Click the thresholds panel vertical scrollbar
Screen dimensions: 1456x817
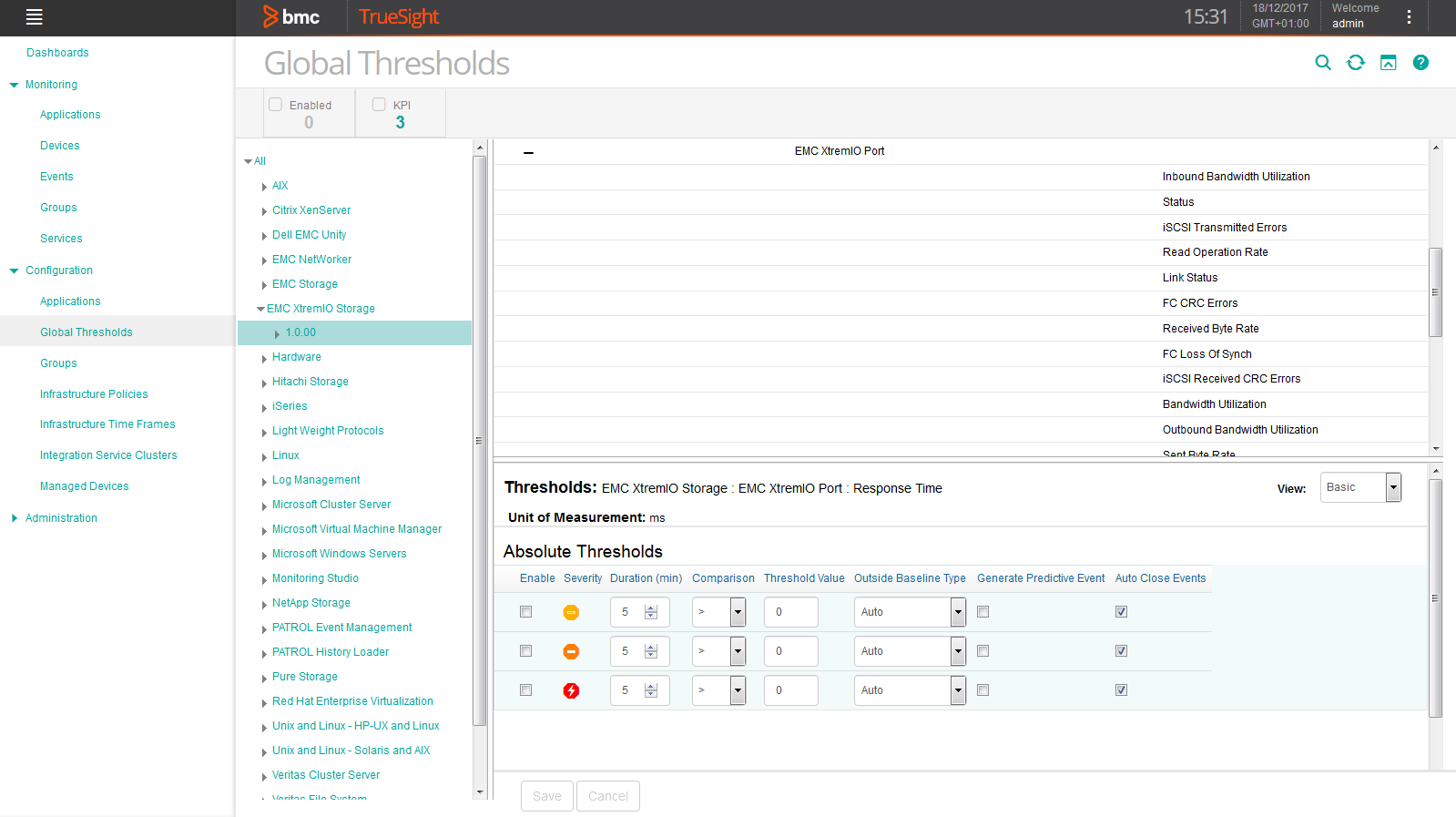pyautogui.click(x=1436, y=598)
